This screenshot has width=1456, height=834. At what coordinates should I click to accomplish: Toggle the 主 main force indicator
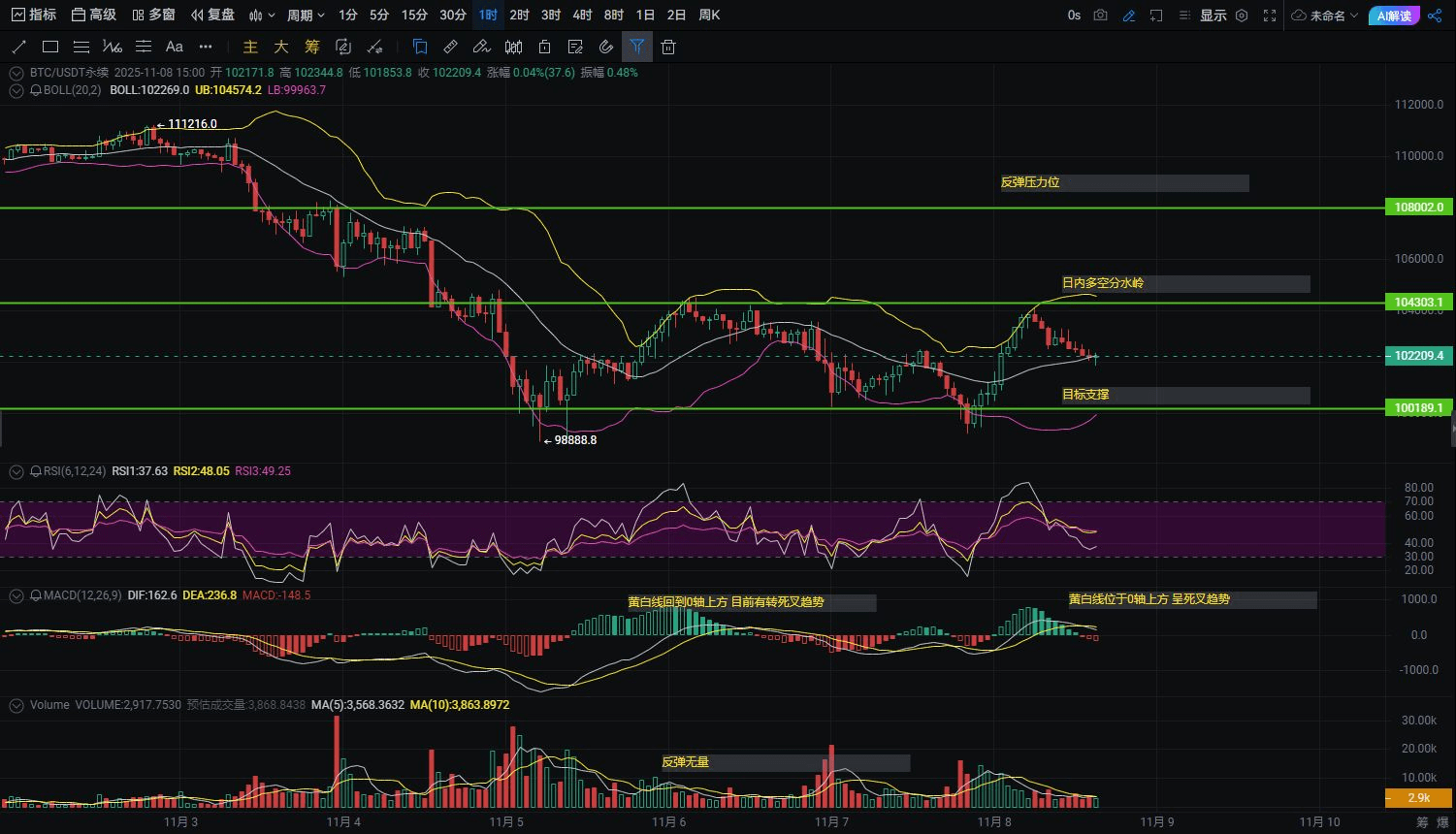click(x=250, y=47)
